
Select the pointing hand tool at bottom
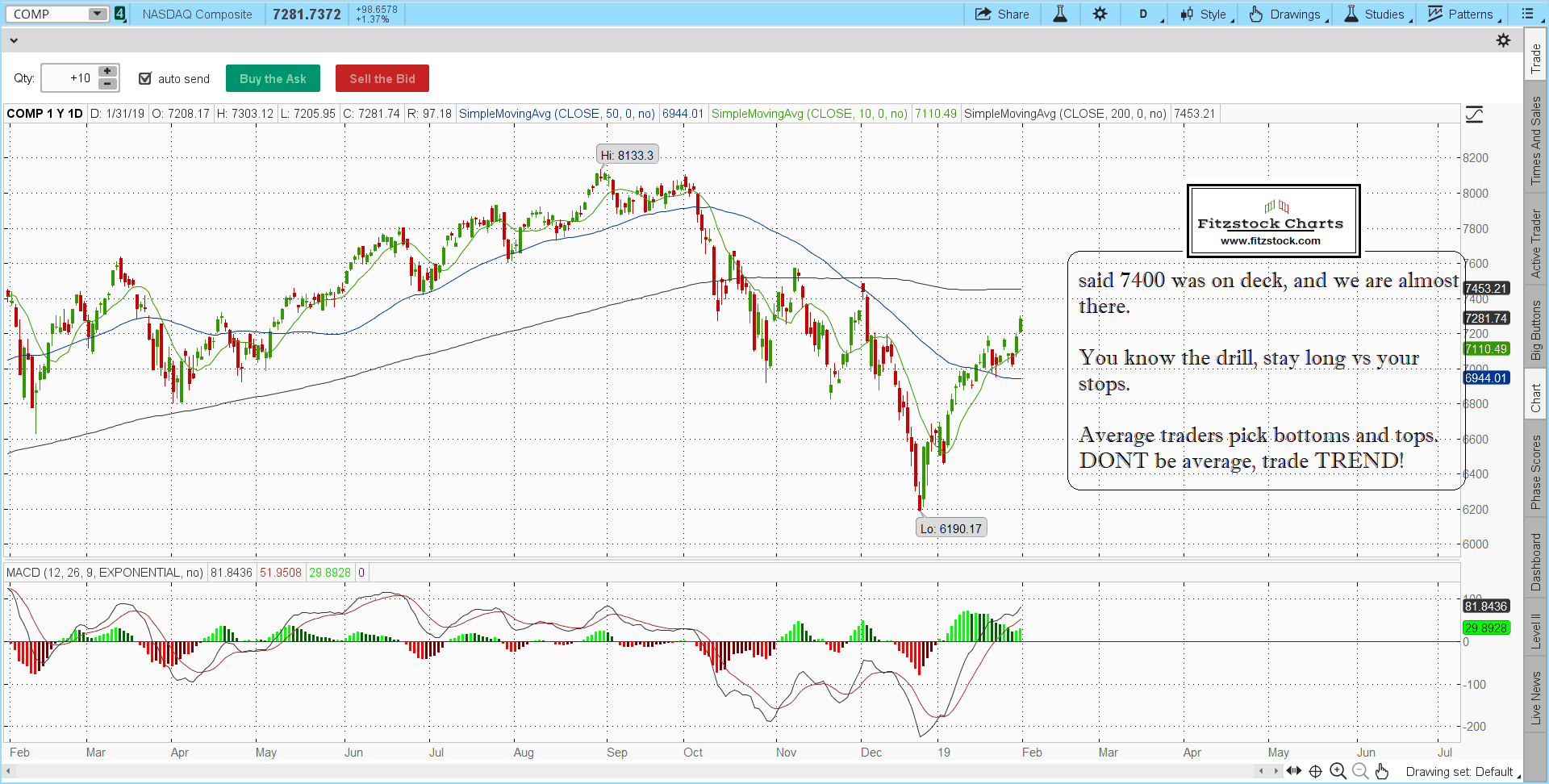coord(1382,771)
